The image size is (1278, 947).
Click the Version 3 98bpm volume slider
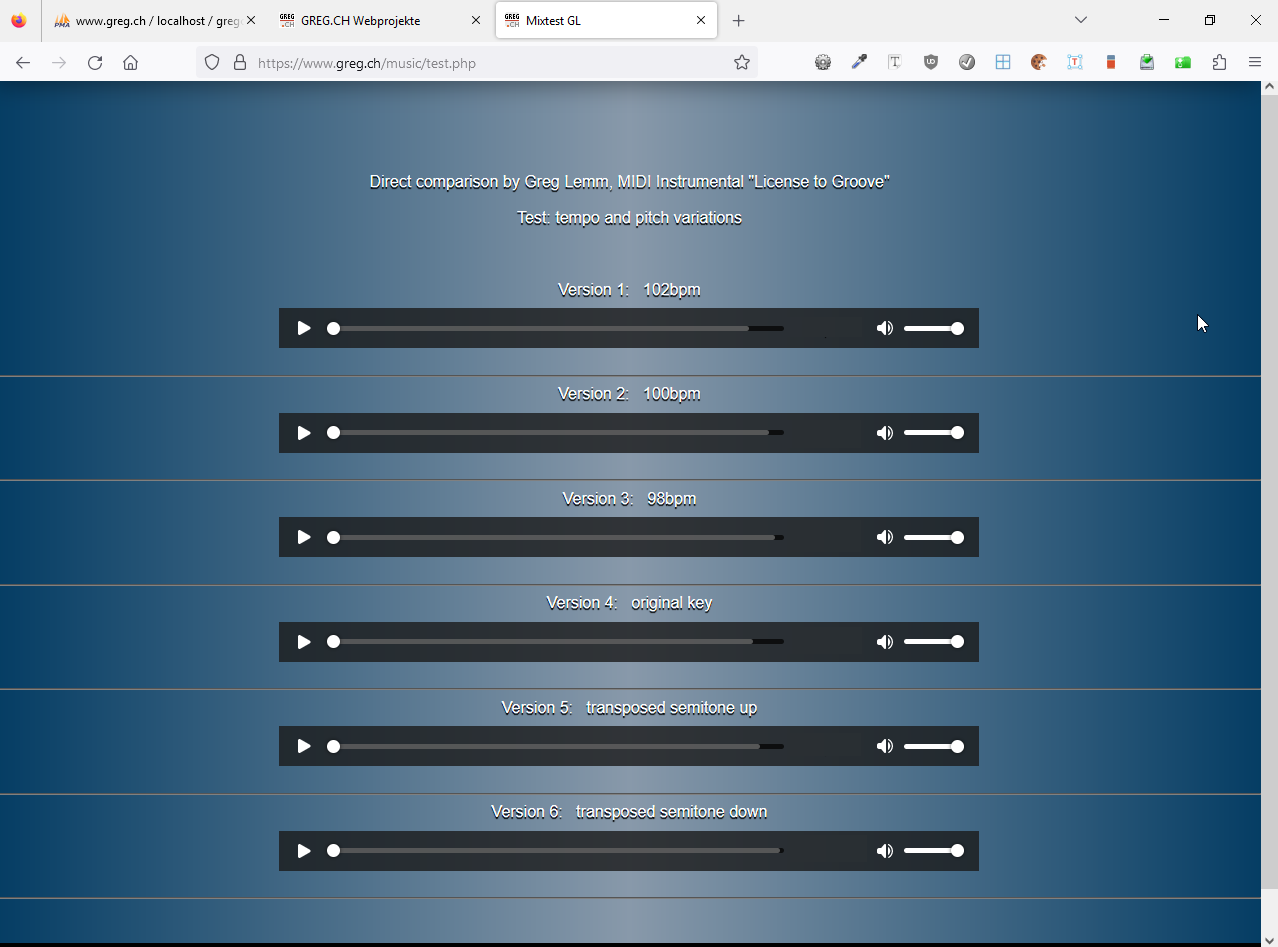(x=933, y=537)
